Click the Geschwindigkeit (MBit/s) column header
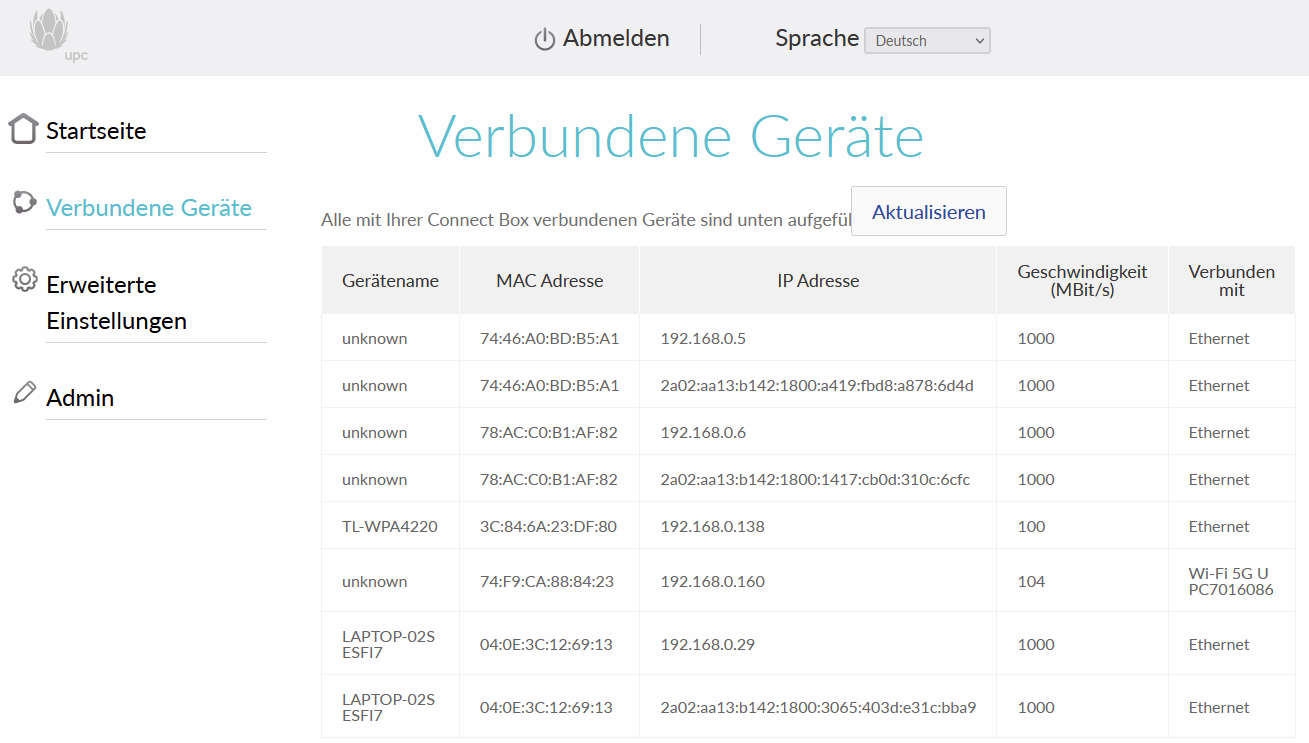 coord(1082,281)
